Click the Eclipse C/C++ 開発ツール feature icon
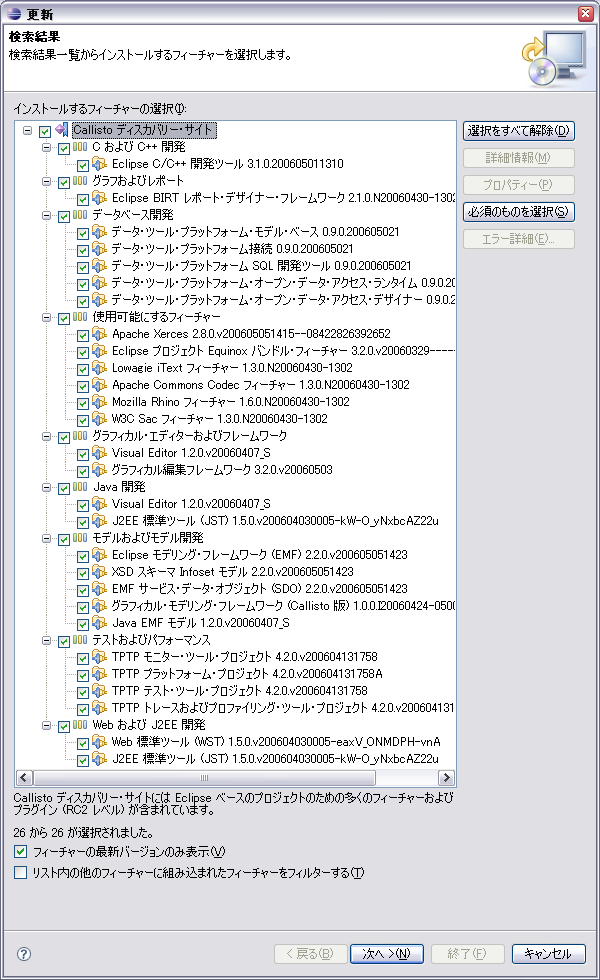This screenshot has width=600, height=980. [x=99, y=164]
